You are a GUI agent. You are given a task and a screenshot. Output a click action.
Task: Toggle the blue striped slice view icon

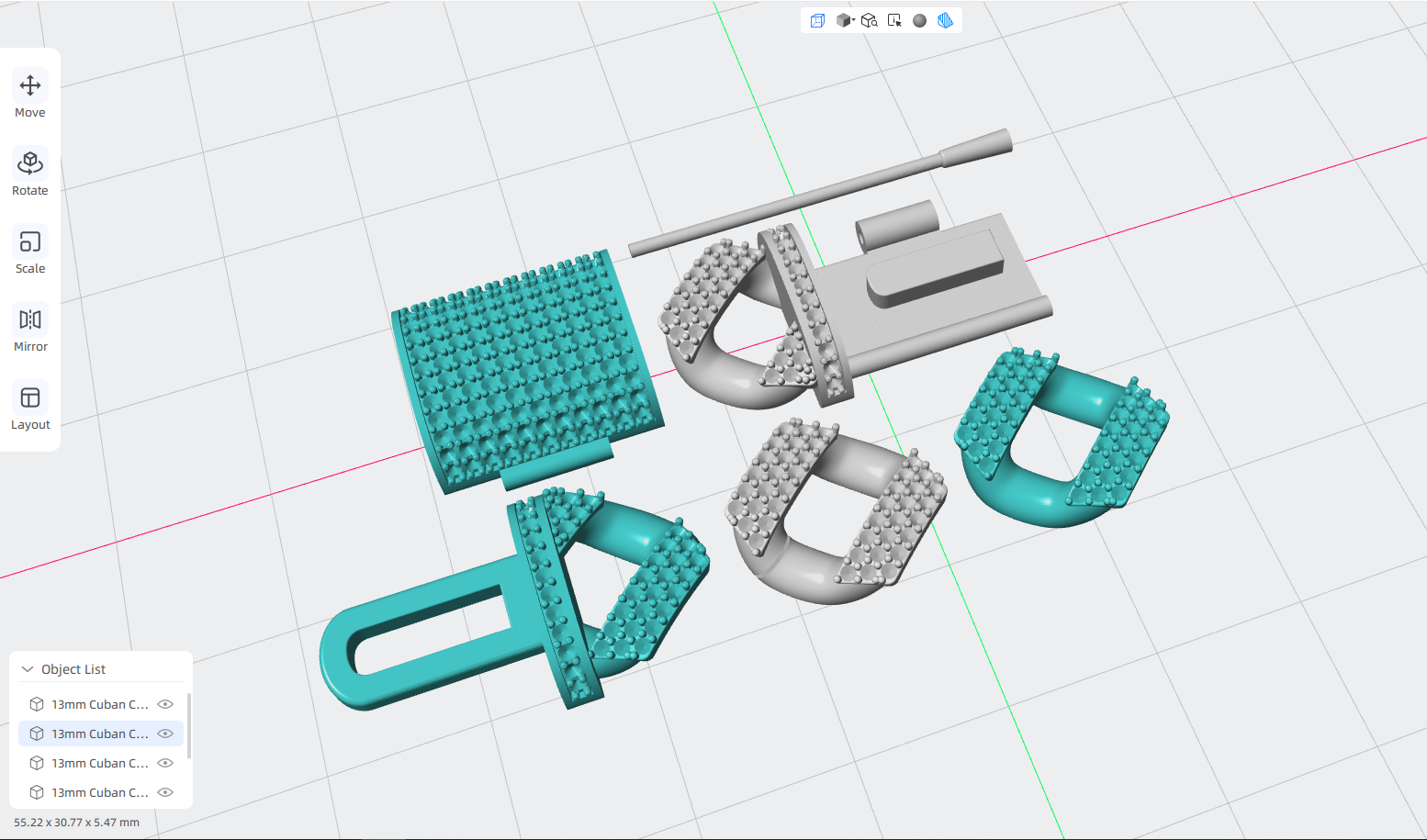(945, 20)
